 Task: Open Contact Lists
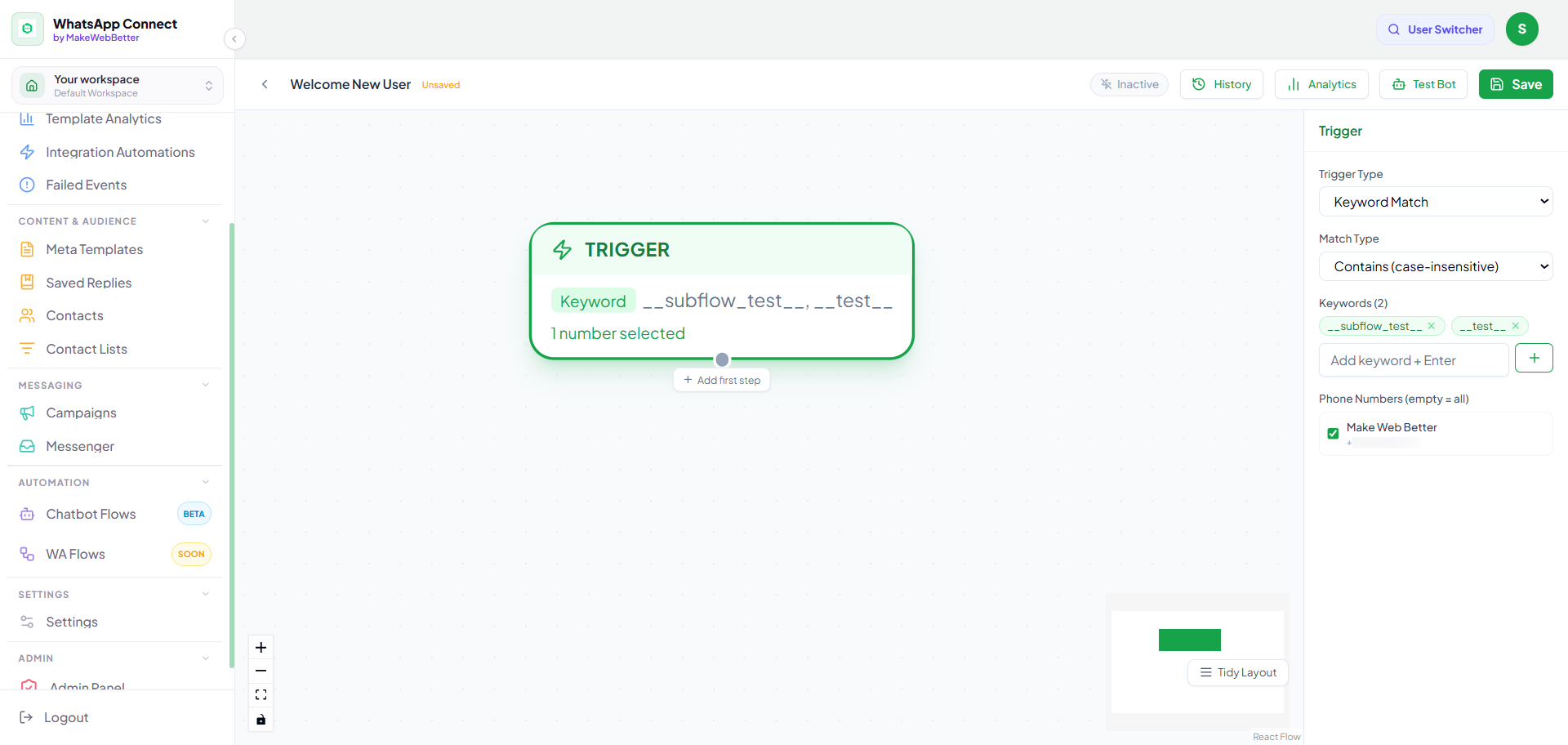pos(114,349)
